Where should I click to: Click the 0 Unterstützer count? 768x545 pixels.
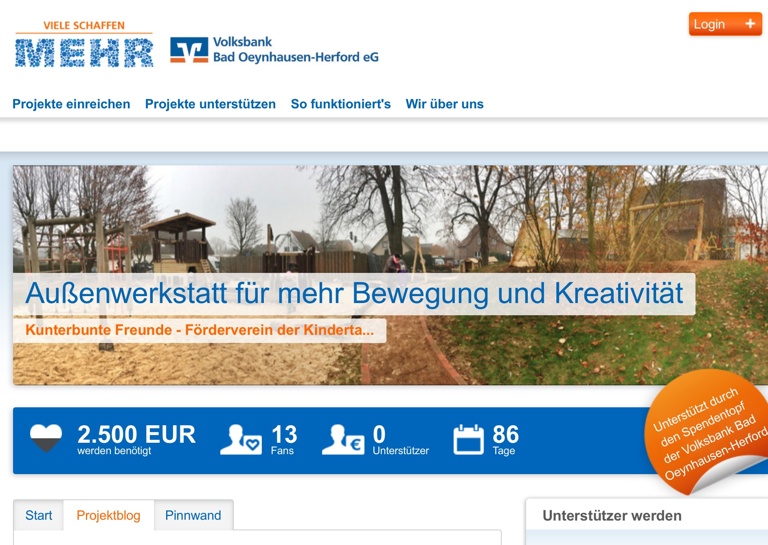(x=401, y=439)
